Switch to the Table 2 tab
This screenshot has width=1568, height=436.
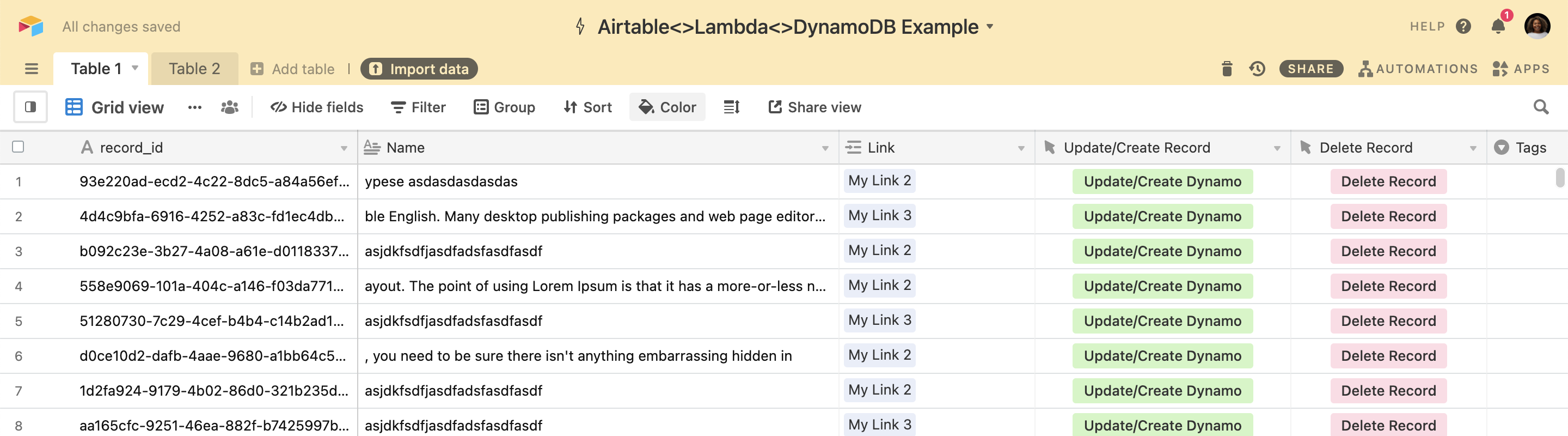pyautogui.click(x=194, y=69)
